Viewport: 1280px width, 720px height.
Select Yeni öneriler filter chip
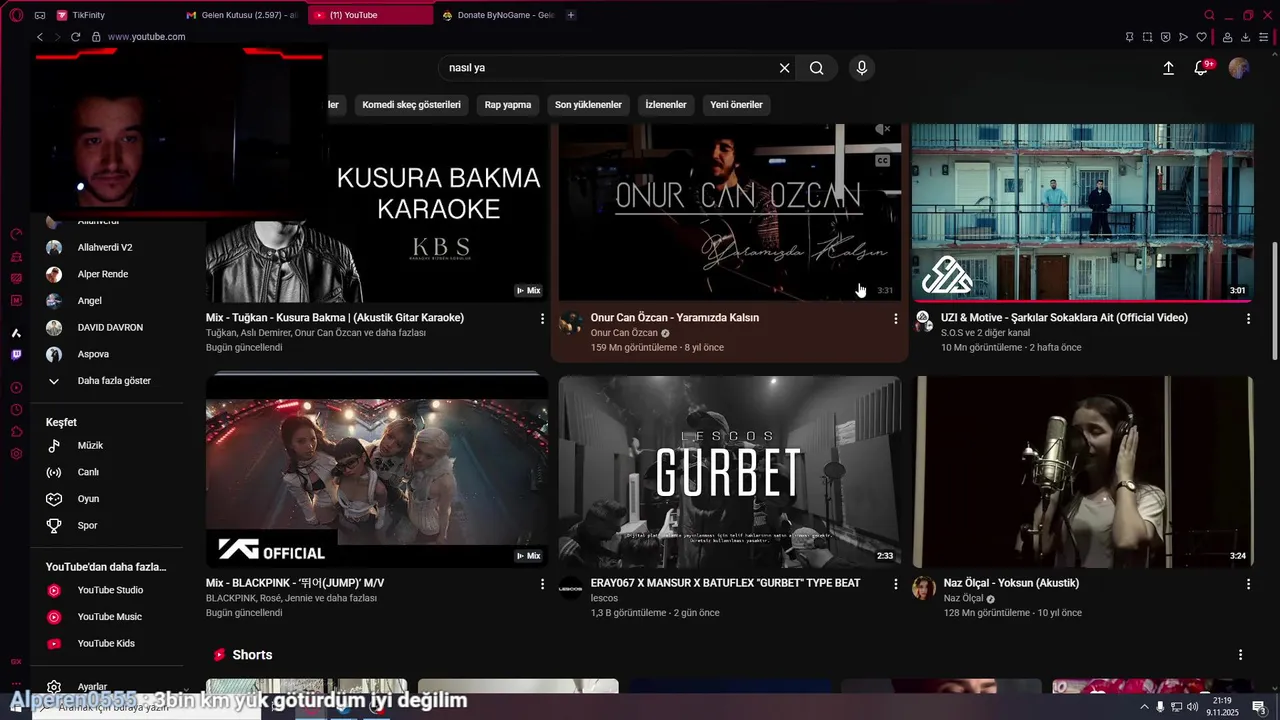[x=736, y=104]
